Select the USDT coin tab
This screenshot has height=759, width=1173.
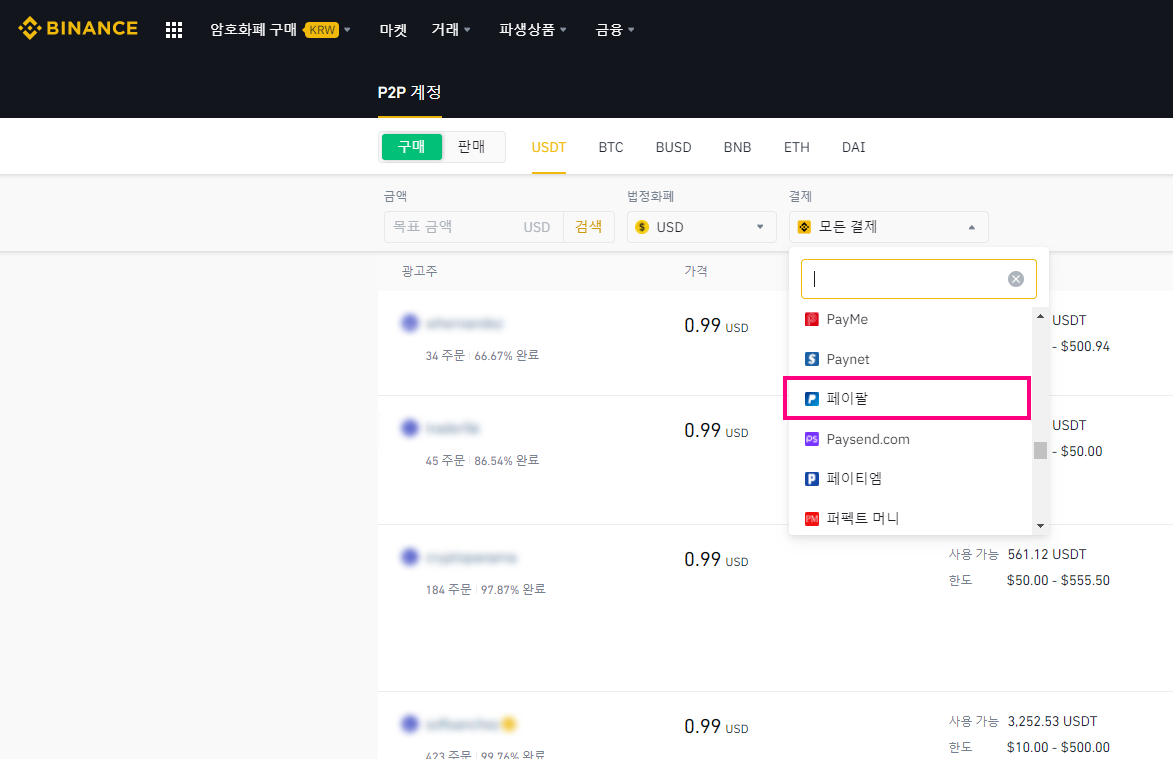coord(548,147)
